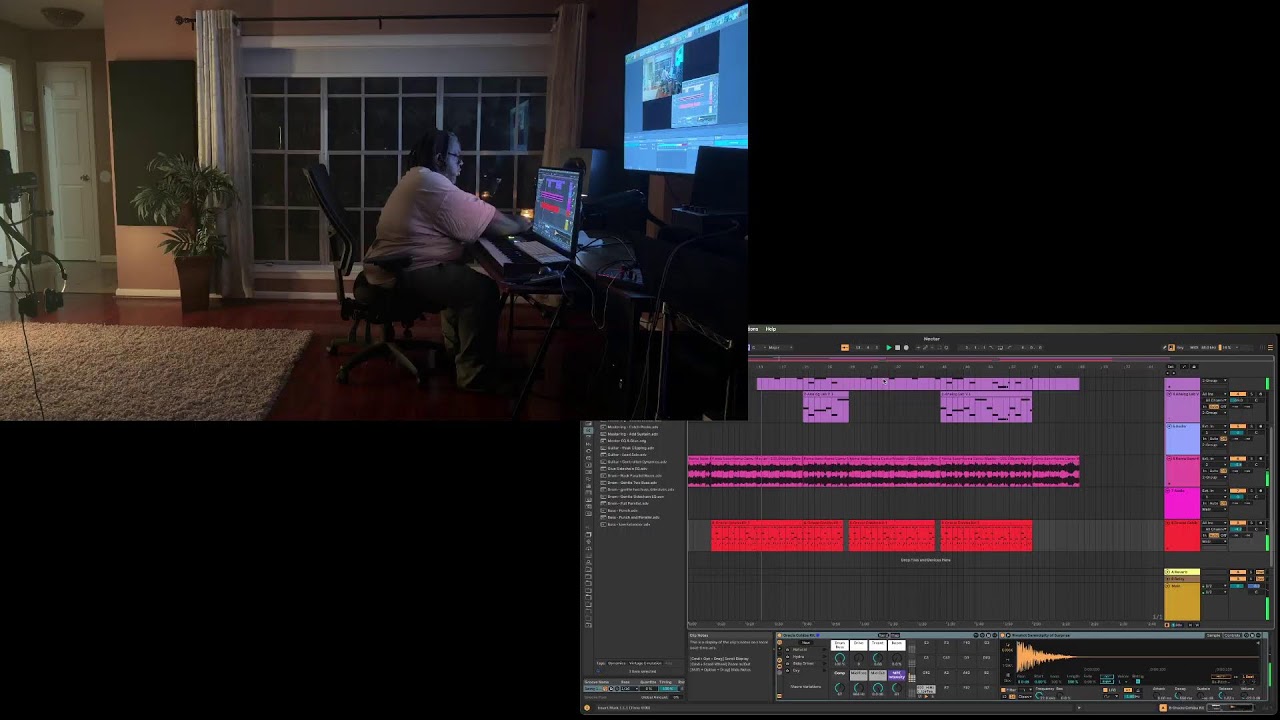Viewport: 1280px width, 720px height.
Task: Adjust the Drum Buss macro knob
Action: pyautogui.click(x=840, y=657)
